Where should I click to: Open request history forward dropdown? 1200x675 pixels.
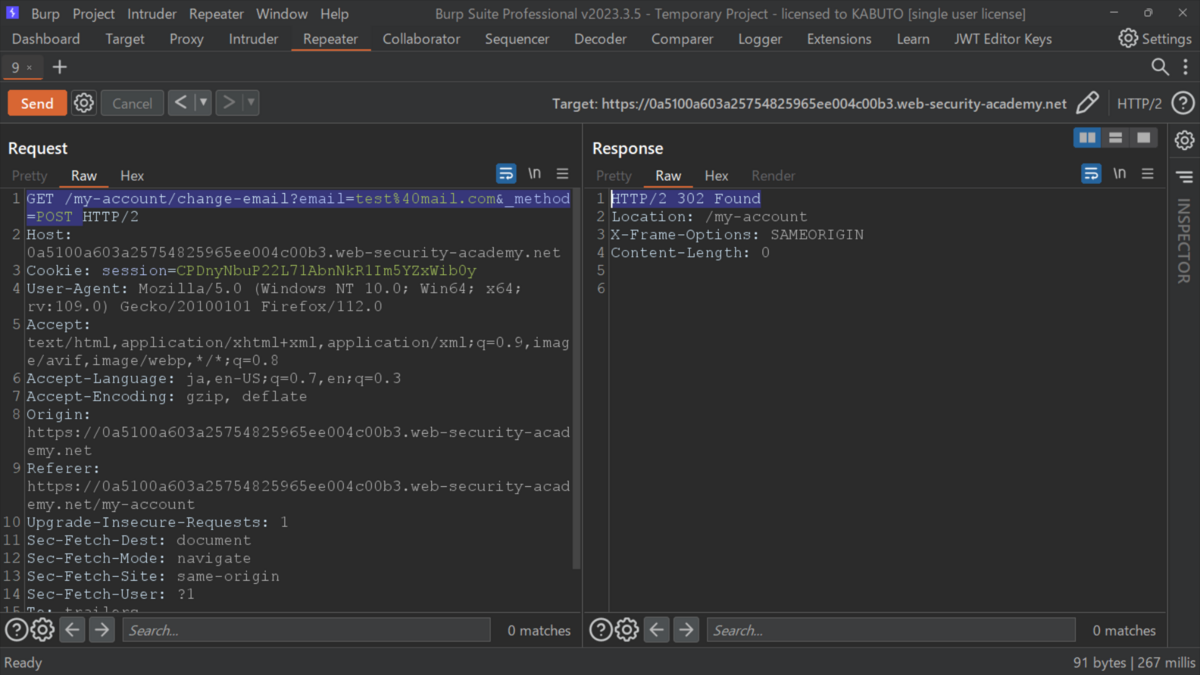pos(250,103)
